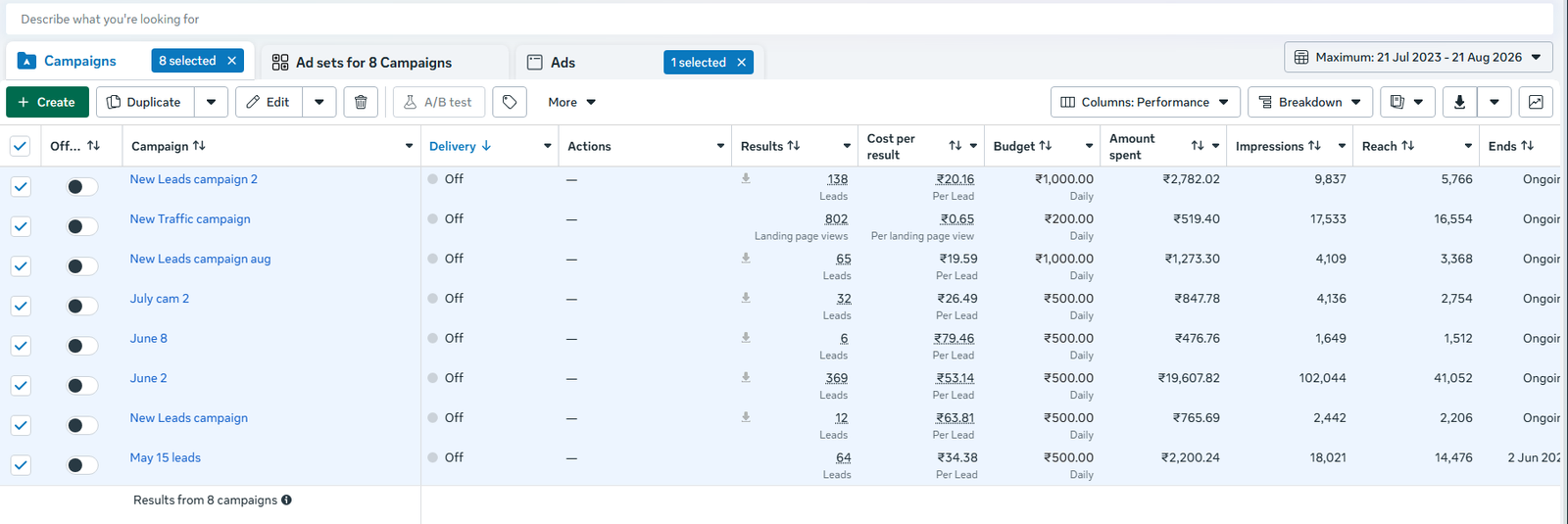Click the Edit button
The image size is (1568, 524).
pos(269,102)
